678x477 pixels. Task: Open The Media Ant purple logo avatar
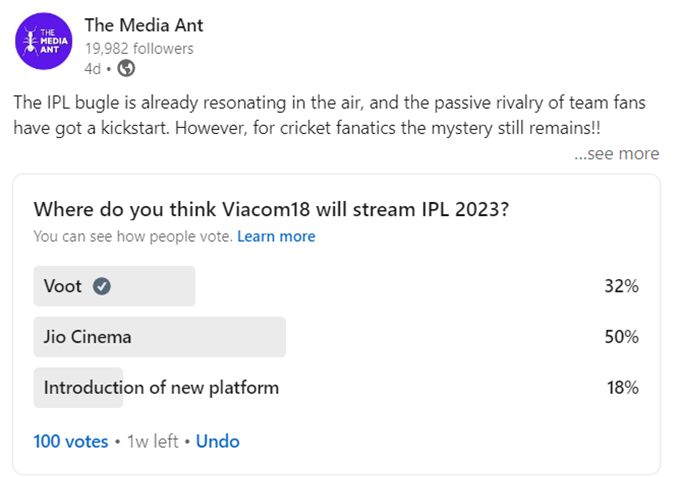[x=44, y=41]
